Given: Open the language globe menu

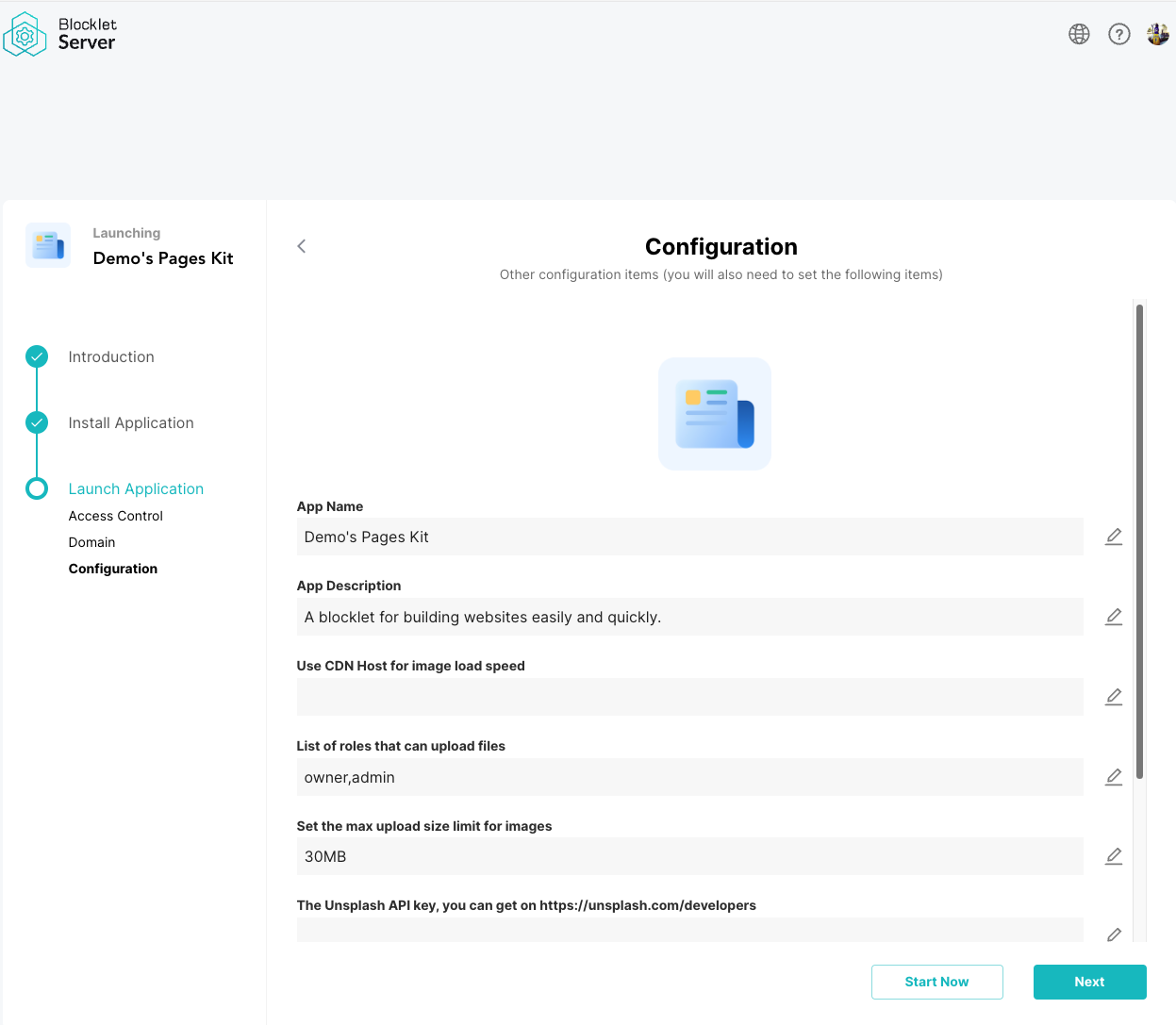Looking at the screenshot, I should [1079, 34].
